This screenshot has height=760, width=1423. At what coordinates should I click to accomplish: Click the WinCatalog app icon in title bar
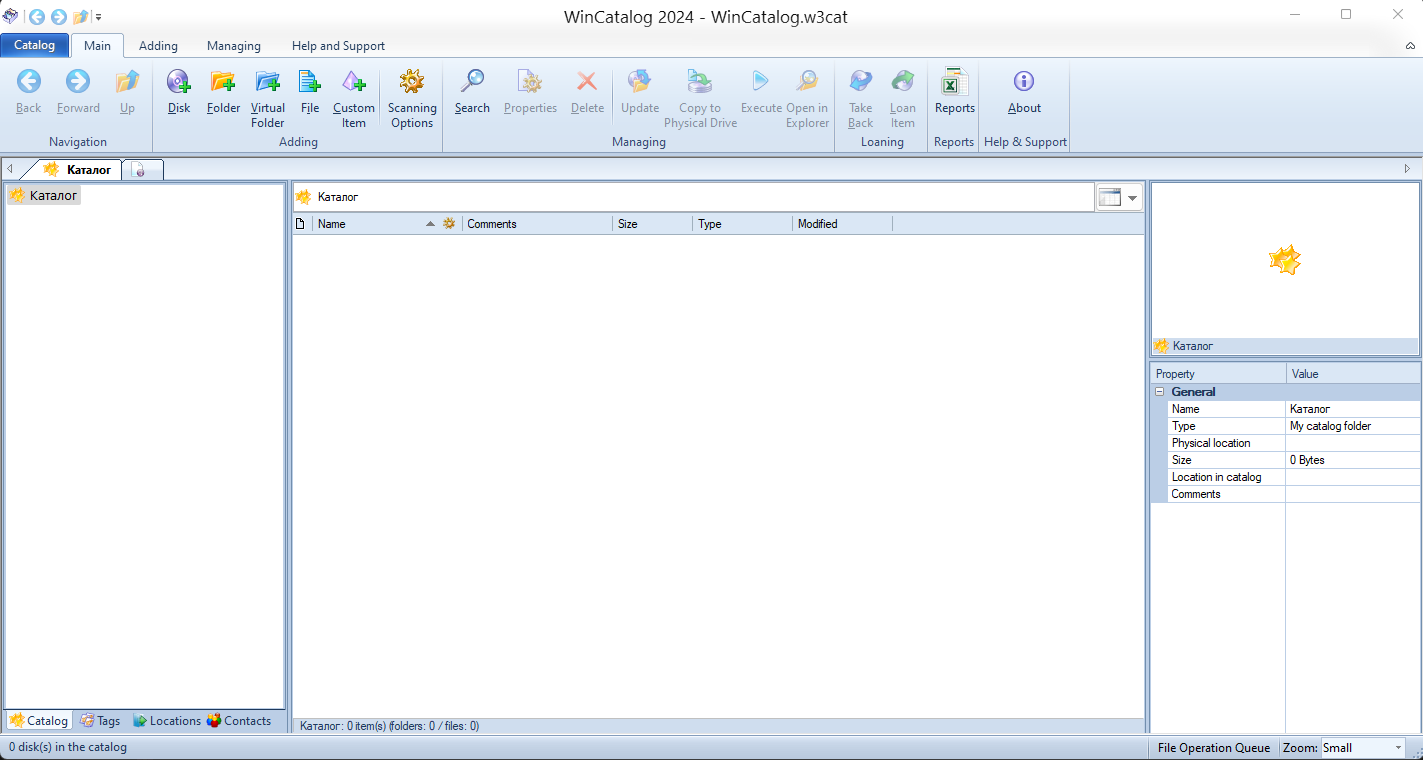pos(10,16)
